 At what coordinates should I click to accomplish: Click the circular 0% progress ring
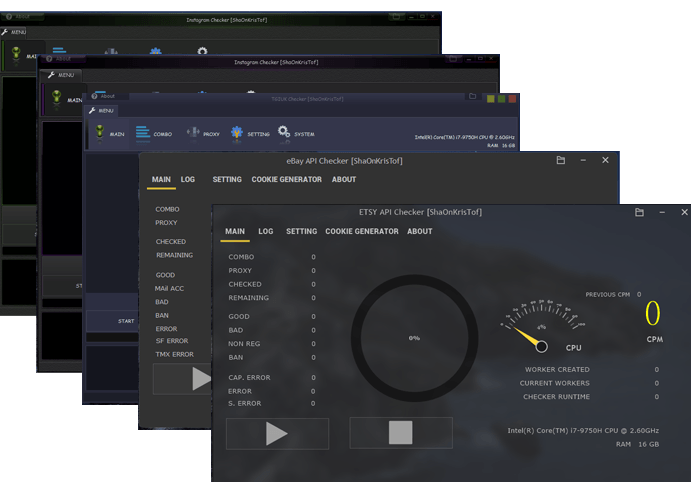414,338
